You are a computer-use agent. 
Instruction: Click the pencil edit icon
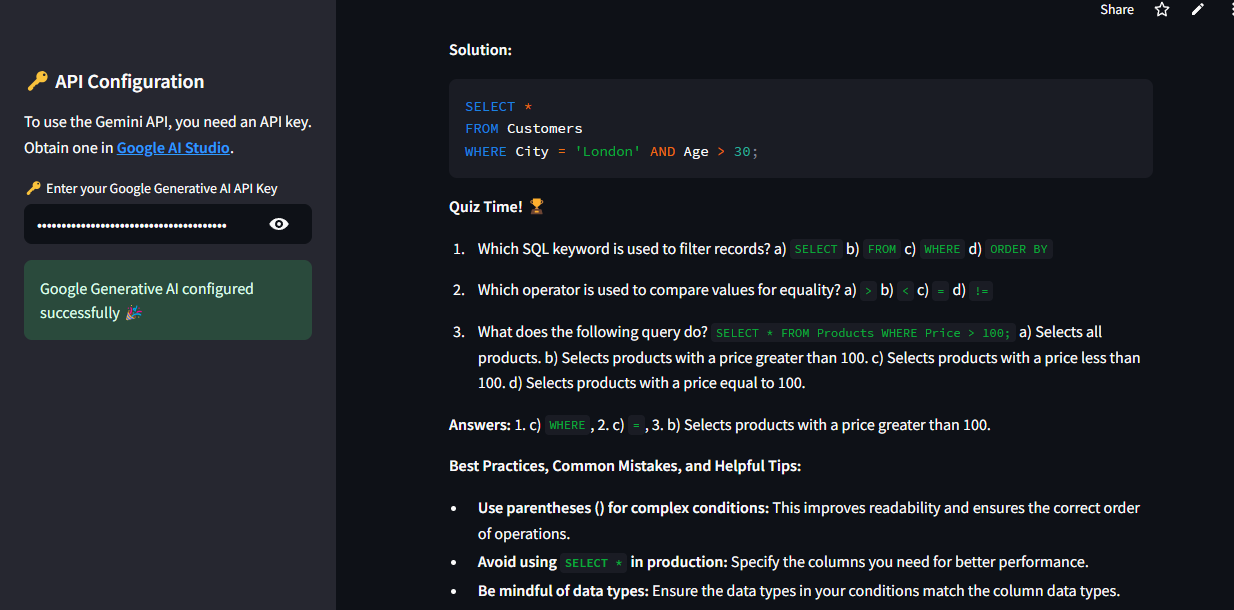[1198, 10]
